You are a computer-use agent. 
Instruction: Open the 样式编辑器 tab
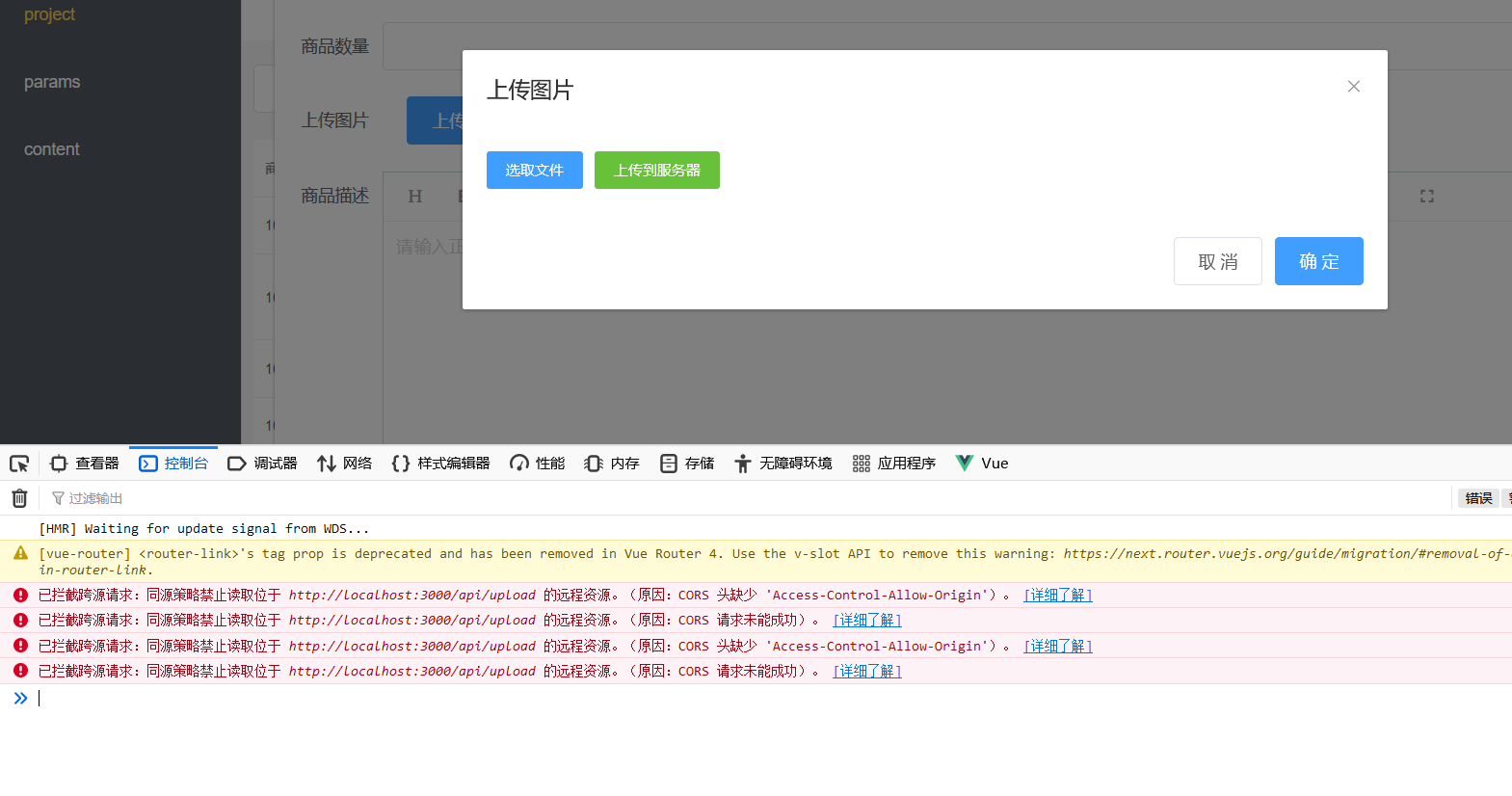(x=440, y=464)
